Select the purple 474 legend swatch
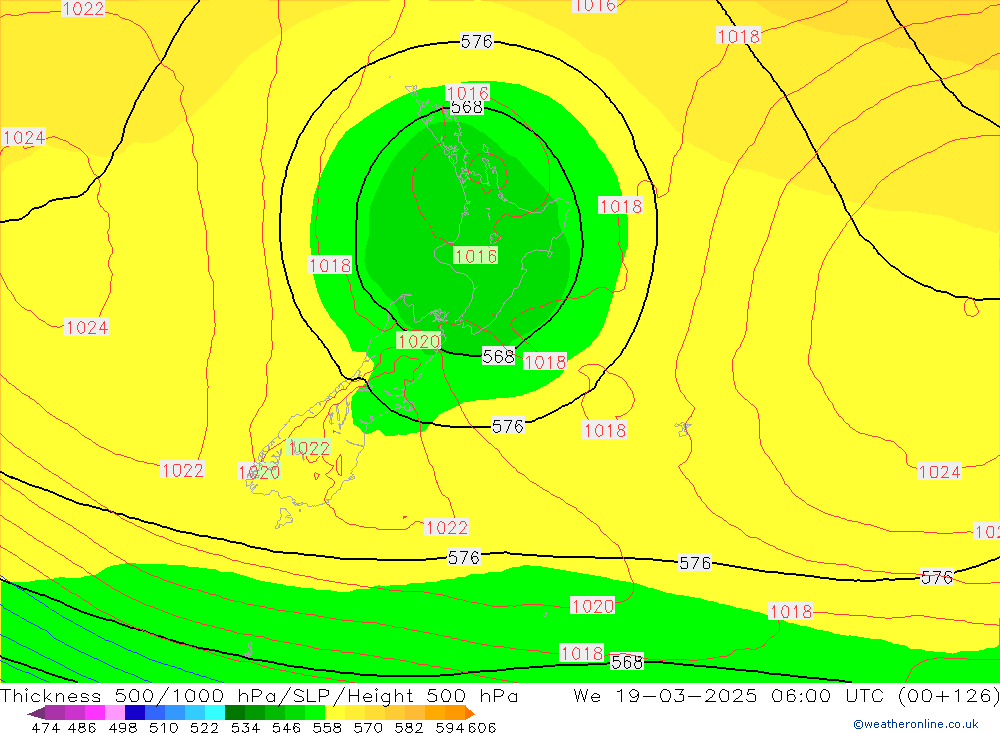 54,713
